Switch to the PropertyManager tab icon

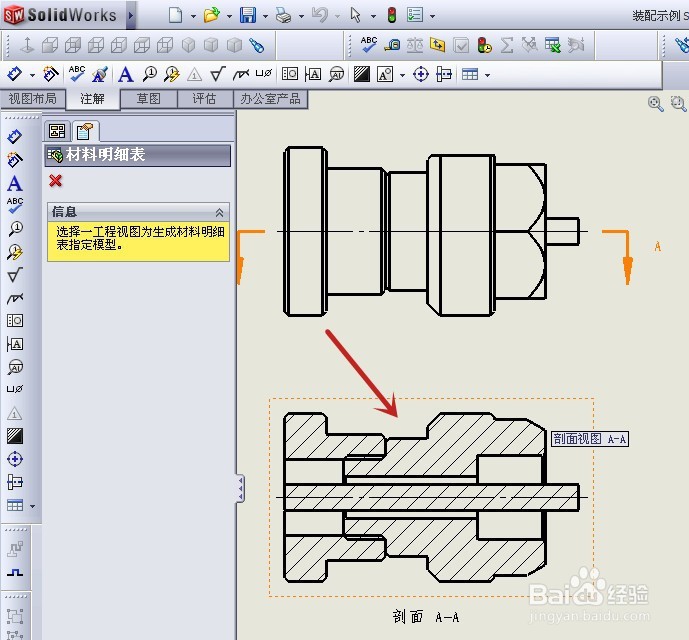tap(85, 131)
